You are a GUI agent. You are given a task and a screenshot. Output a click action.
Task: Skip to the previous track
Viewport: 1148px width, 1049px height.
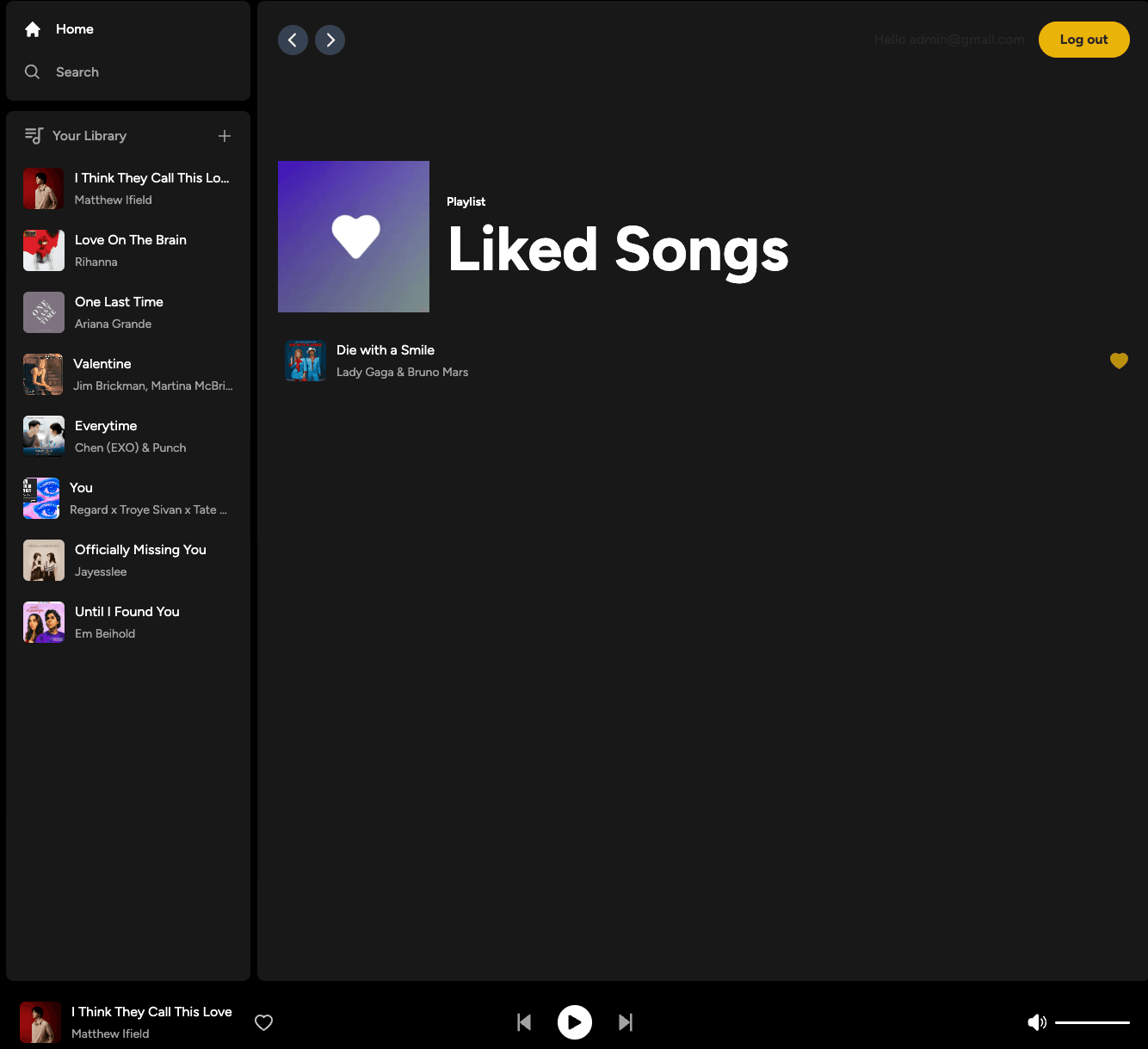524,1022
